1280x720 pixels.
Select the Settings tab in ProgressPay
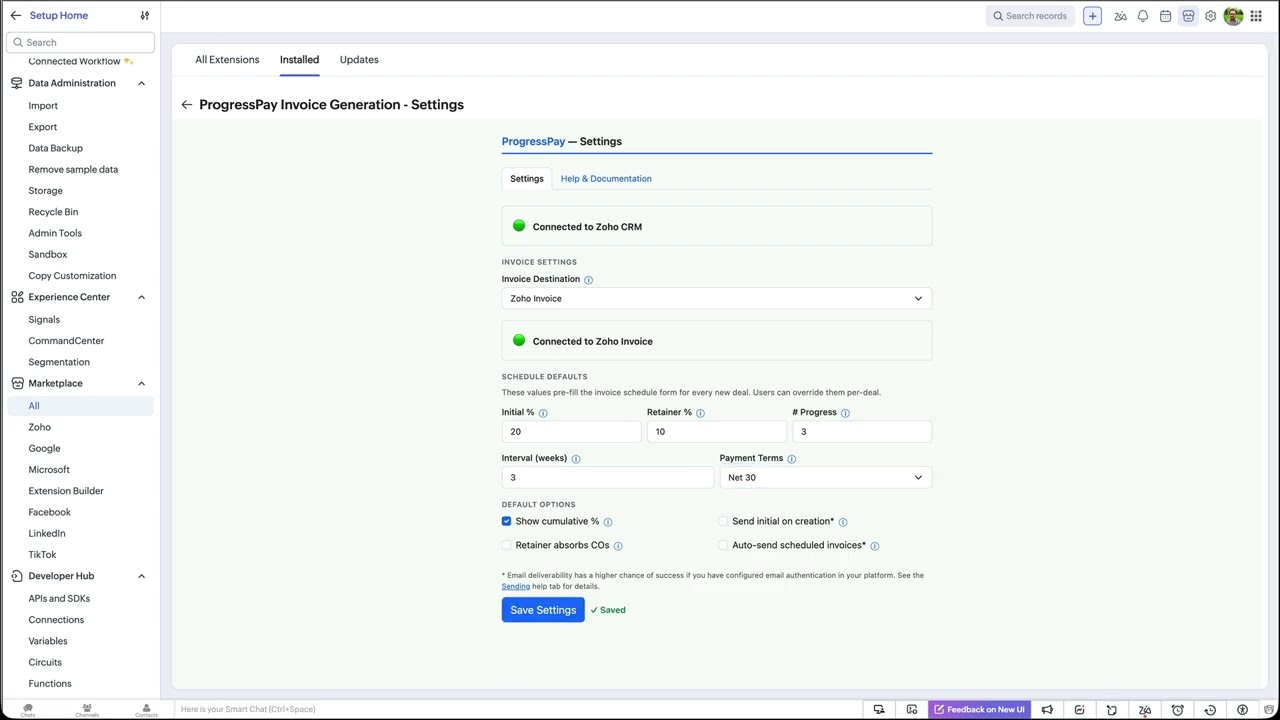point(527,178)
